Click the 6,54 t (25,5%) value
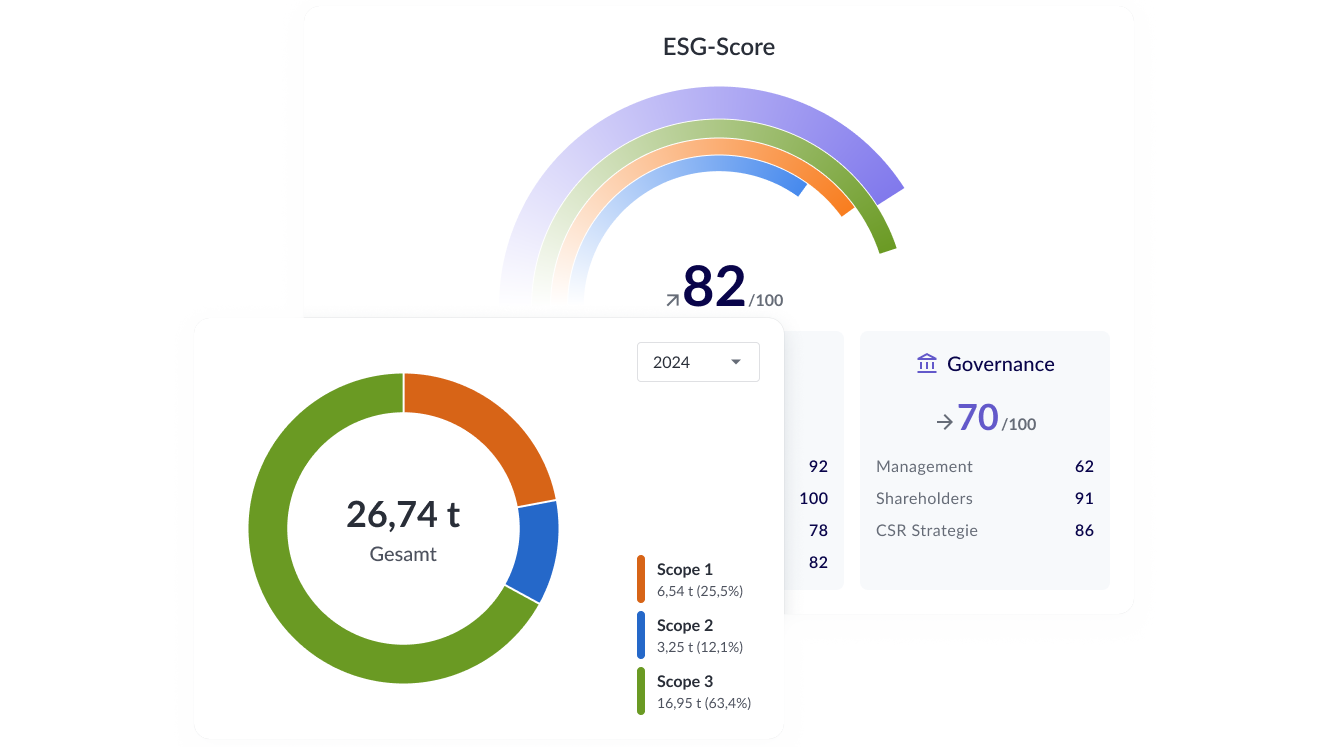Viewport: 1328px width, 747px height. 700,591
